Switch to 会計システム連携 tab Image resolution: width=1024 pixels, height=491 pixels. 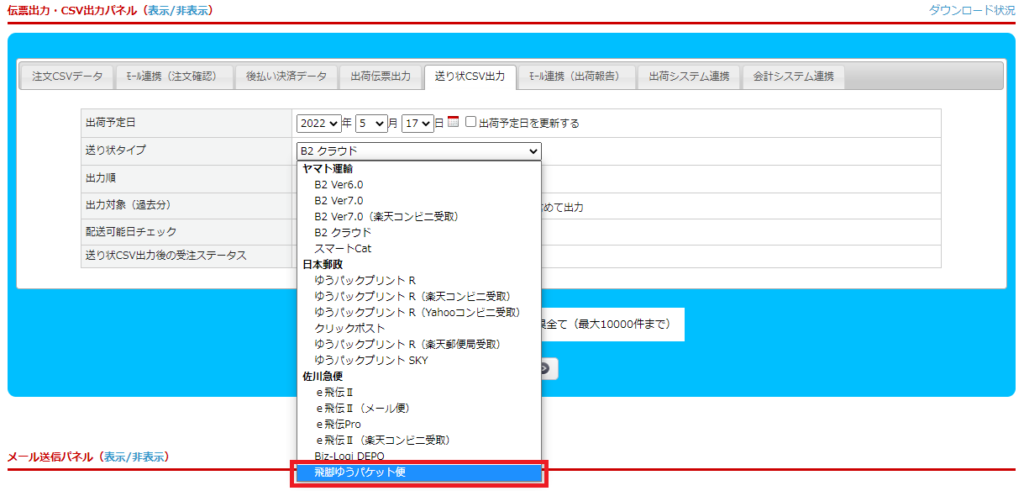tap(793, 76)
